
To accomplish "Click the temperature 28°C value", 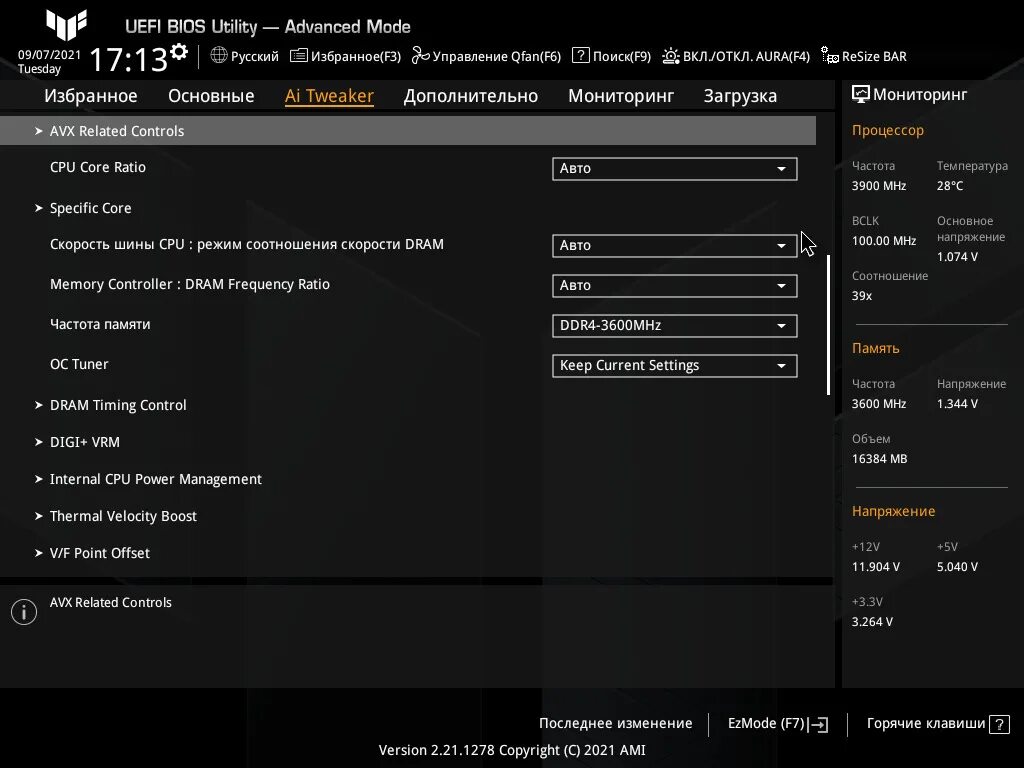I will (x=950, y=186).
